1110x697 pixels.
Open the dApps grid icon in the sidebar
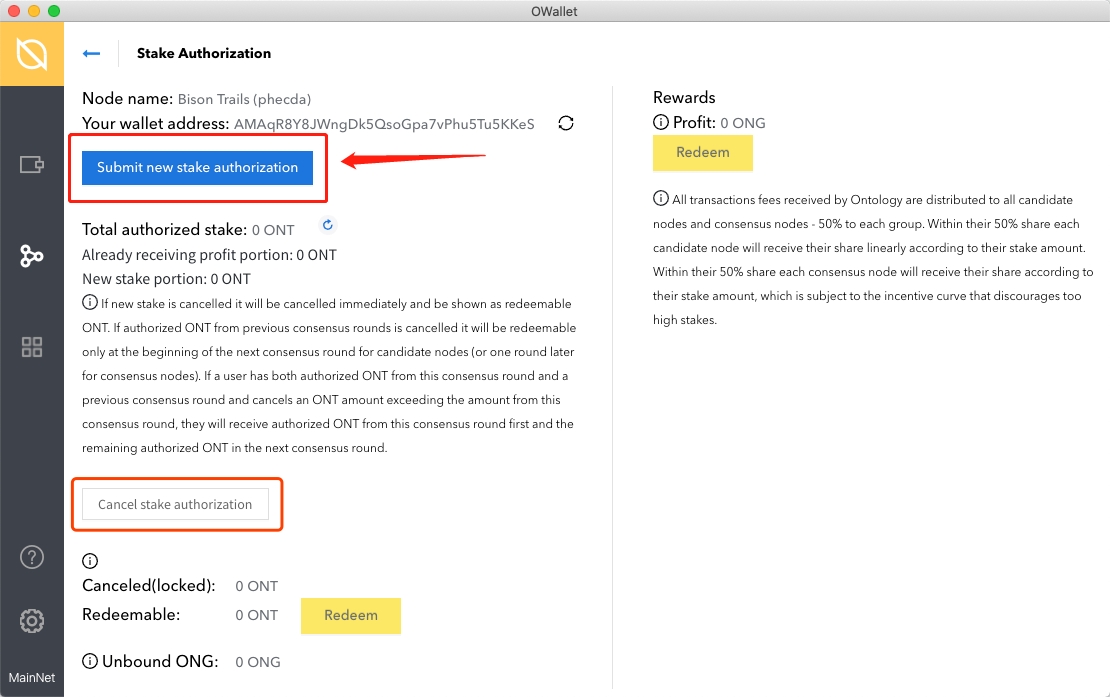(32, 347)
